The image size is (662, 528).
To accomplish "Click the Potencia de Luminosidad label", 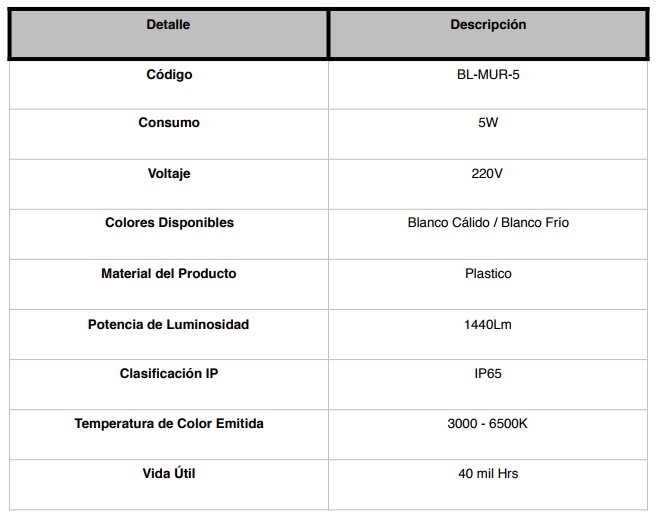I will (168, 325).
